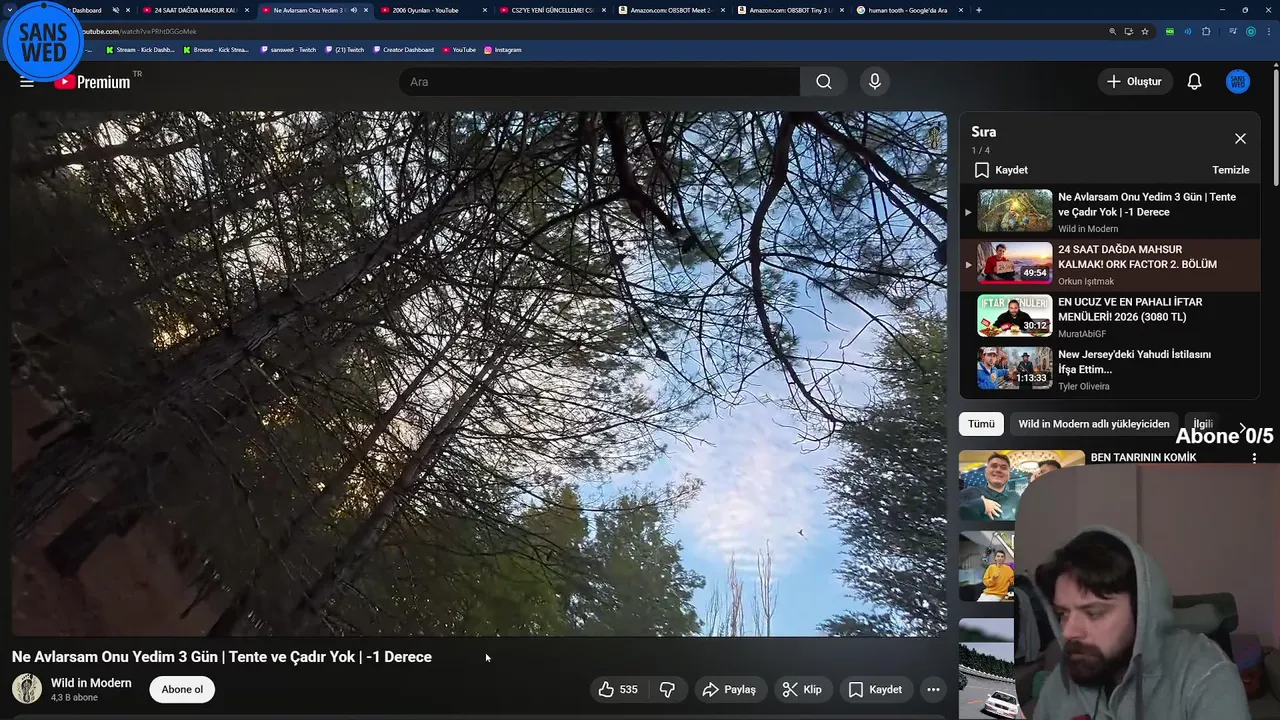Go to the YouTube Premium home logo

[92, 82]
